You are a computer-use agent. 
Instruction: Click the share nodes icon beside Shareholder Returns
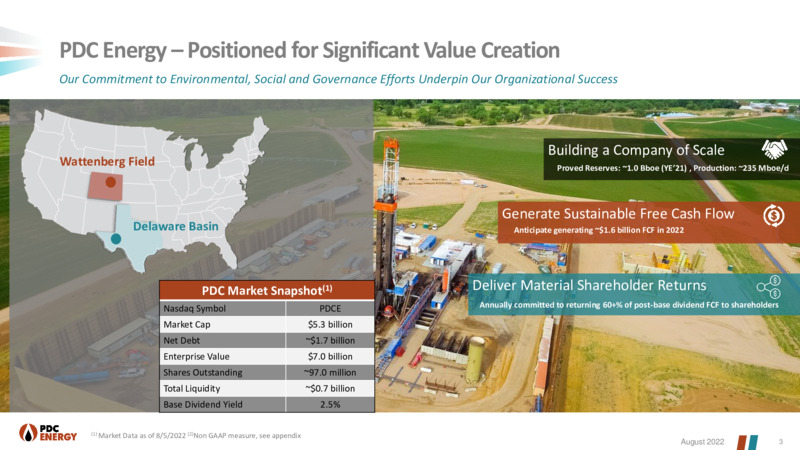point(769,287)
